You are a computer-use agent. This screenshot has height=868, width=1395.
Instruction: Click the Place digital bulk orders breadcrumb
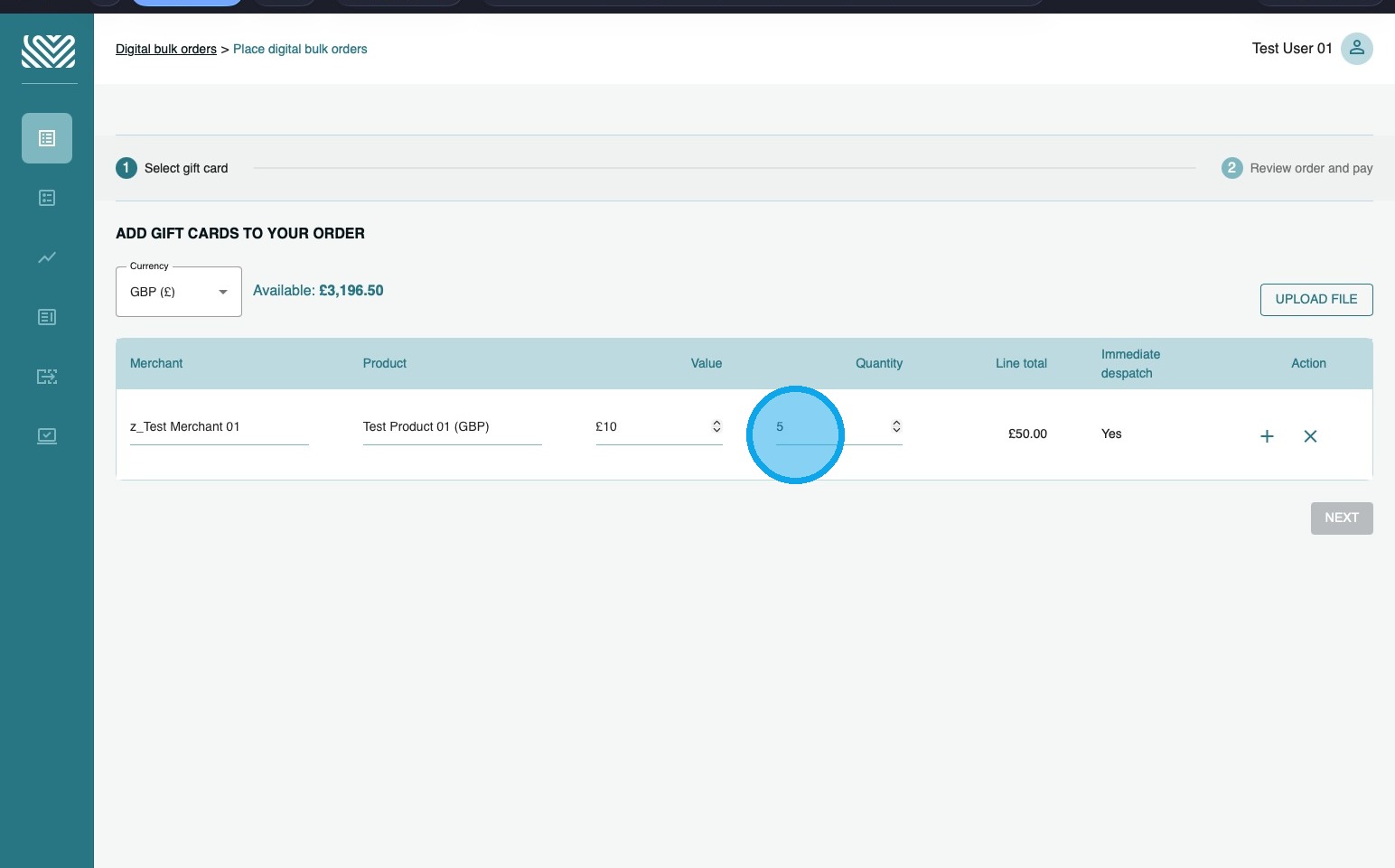[300, 49]
